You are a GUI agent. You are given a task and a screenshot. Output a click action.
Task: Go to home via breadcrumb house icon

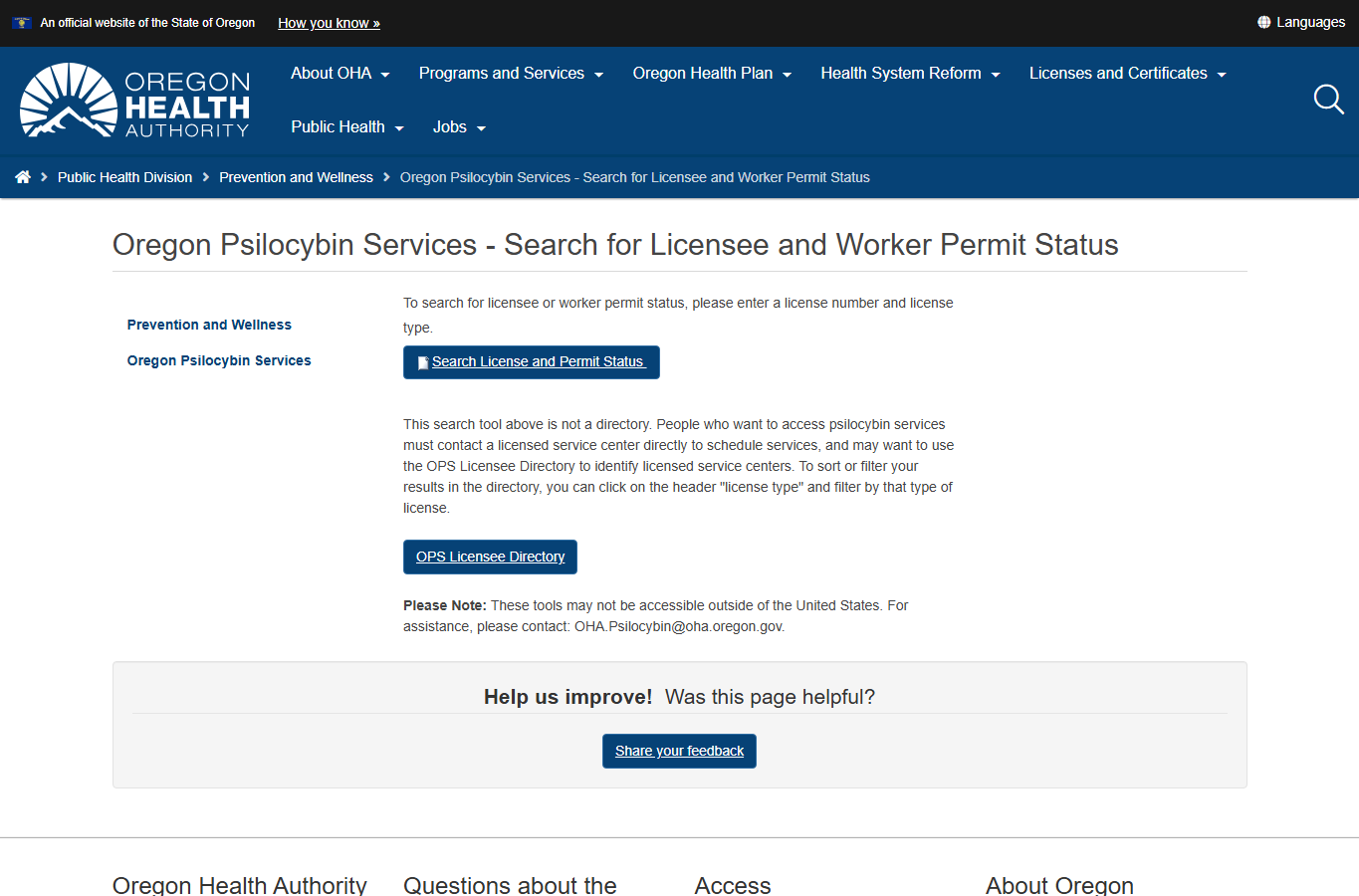(x=23, y=177)
